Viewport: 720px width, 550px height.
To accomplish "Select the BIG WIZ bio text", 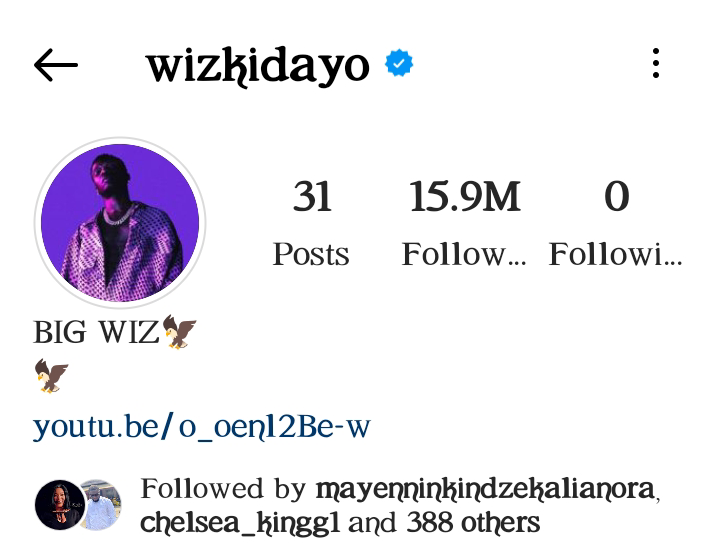I will (96, 332).
